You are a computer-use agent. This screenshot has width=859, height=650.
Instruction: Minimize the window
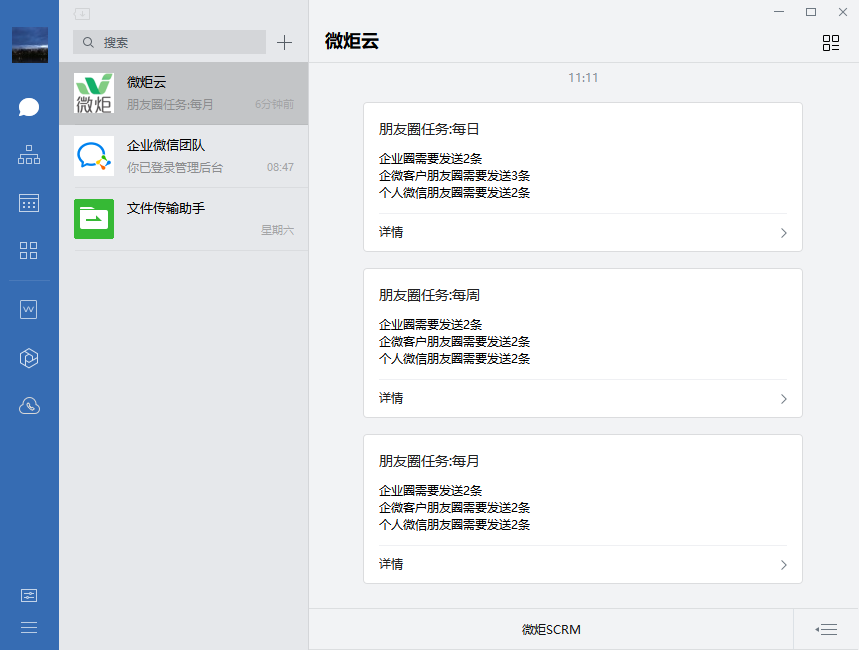pyautogui.click(x=779, y=12)
